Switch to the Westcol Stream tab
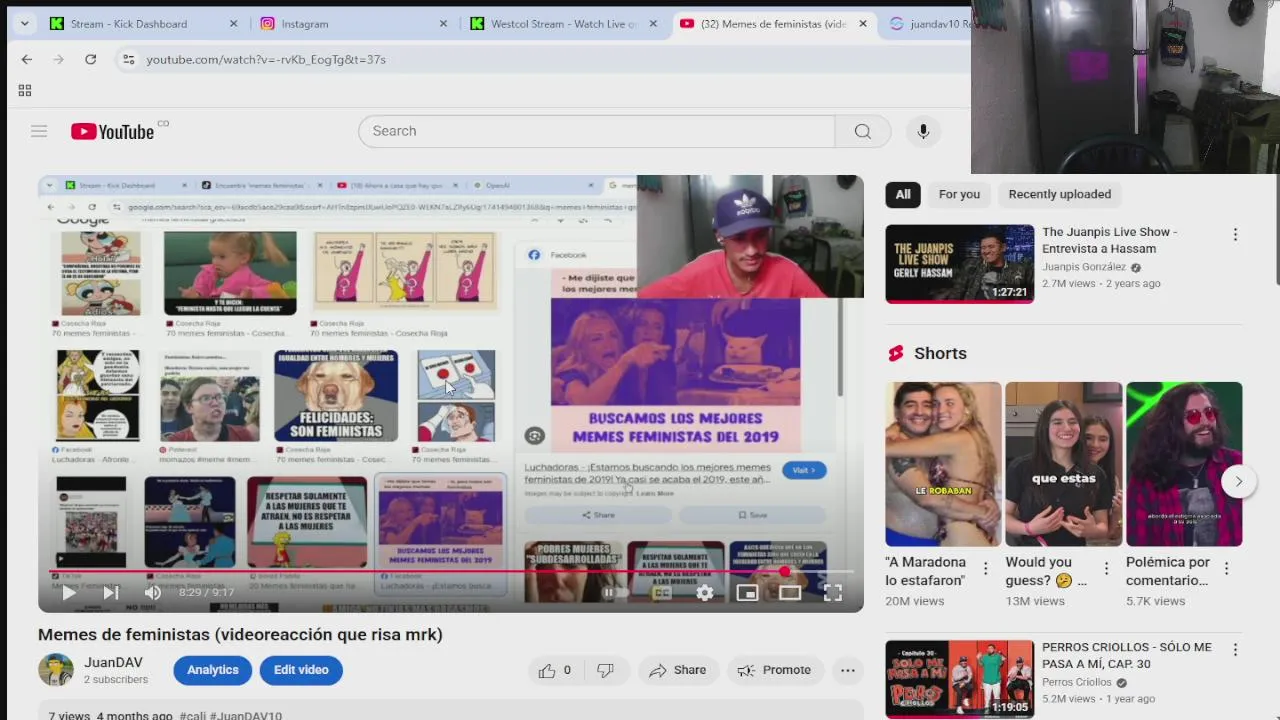 pos(565,23)
